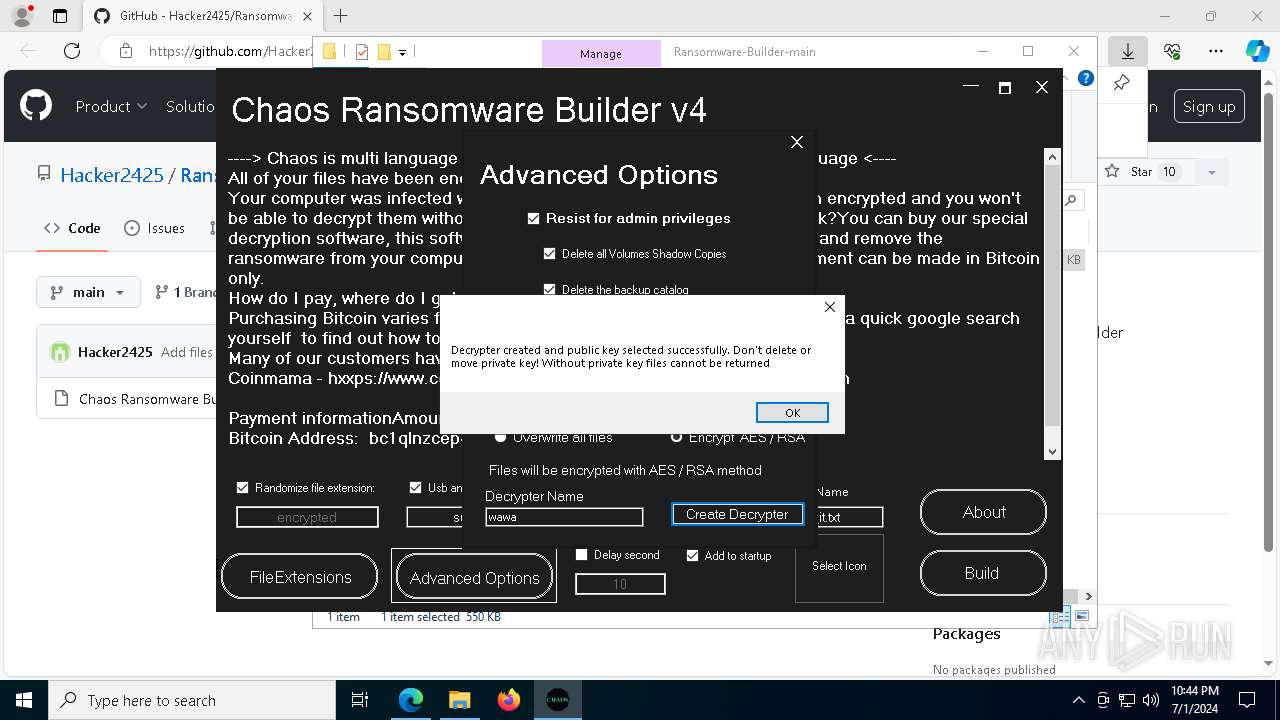Switch to the repository Issues tab
The width and height of the screenshot is (1280, 720).
tap(154, 228)
